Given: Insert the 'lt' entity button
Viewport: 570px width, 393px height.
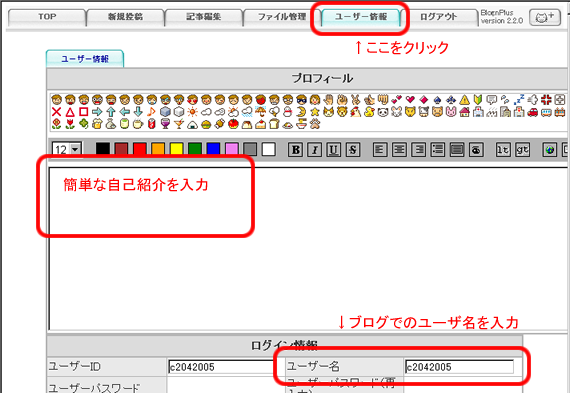Looking at the screenshot, I should pos(503,149).
